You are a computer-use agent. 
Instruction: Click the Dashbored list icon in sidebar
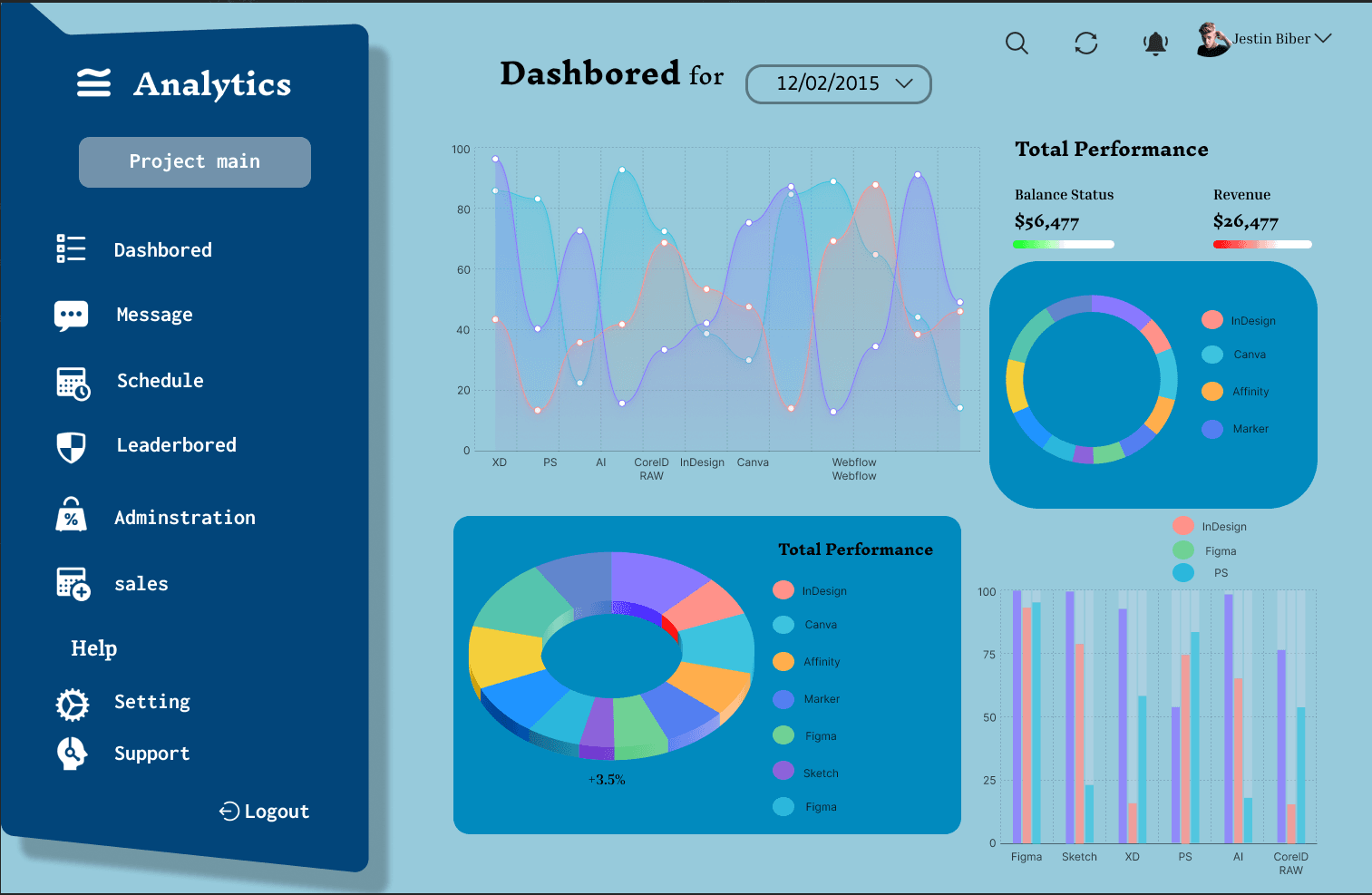pyautogui.click(x=71, y=248)
